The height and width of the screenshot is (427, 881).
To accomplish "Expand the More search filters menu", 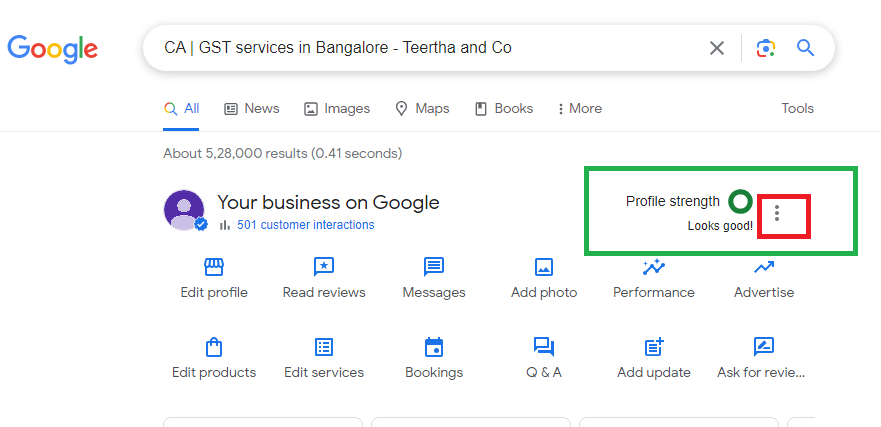I will coord(580,108).
